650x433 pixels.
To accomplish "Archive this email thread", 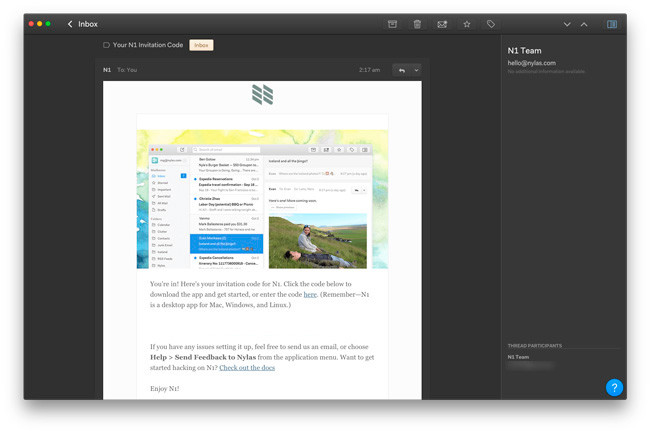I will tap(392, 24).
